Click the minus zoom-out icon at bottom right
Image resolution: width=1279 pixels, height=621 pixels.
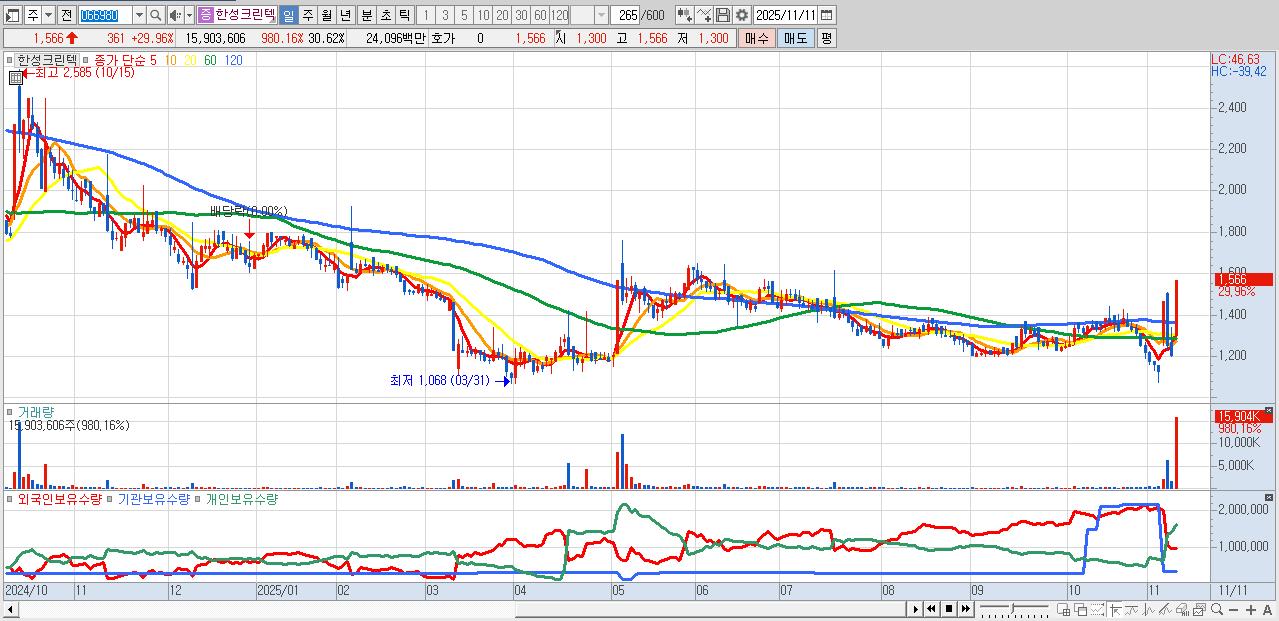click(x=1233, y=609)
